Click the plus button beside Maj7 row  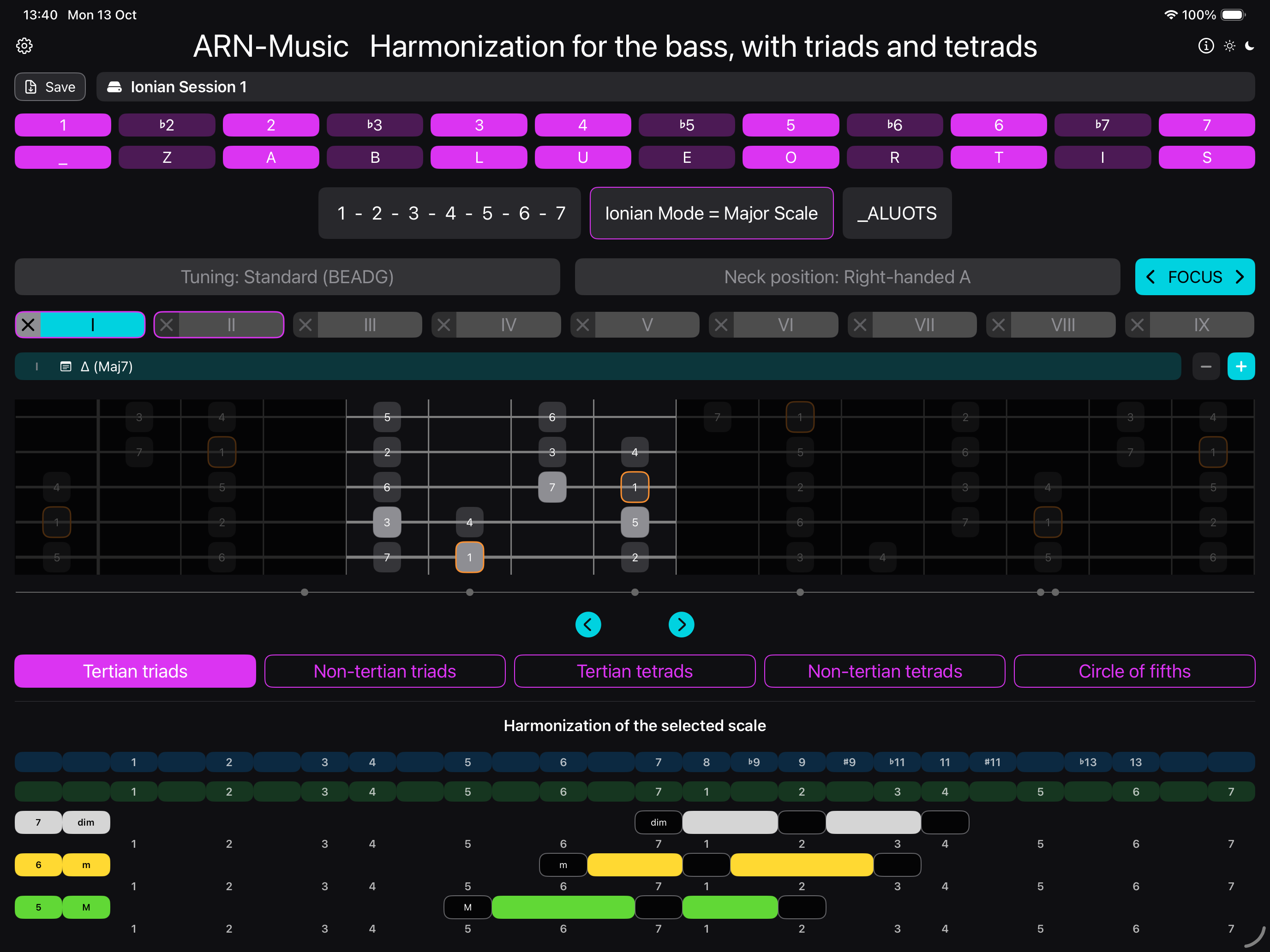[1241, 366]
